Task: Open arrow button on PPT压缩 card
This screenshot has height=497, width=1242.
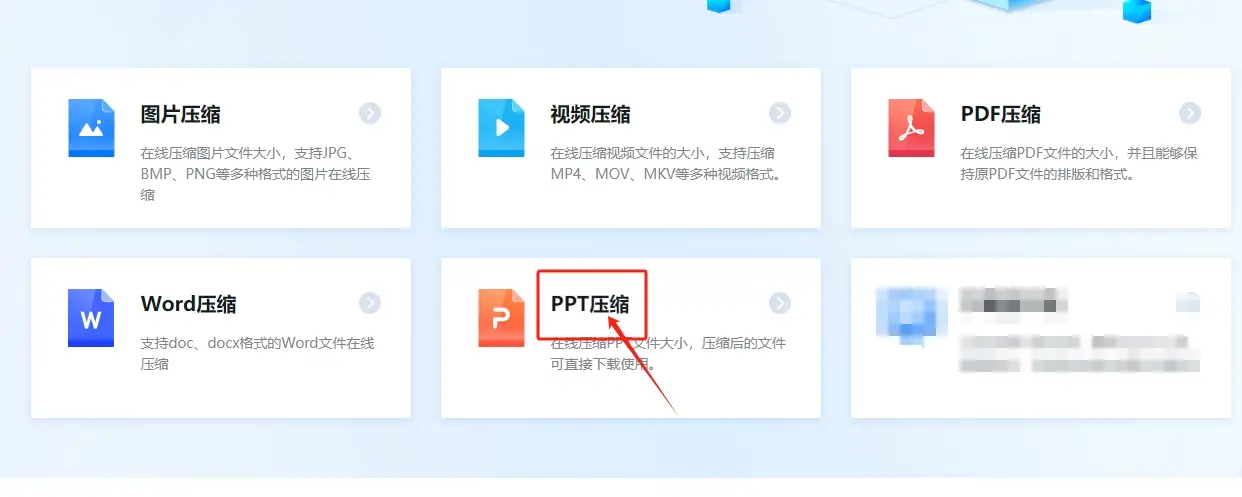Action: (780, 303)
